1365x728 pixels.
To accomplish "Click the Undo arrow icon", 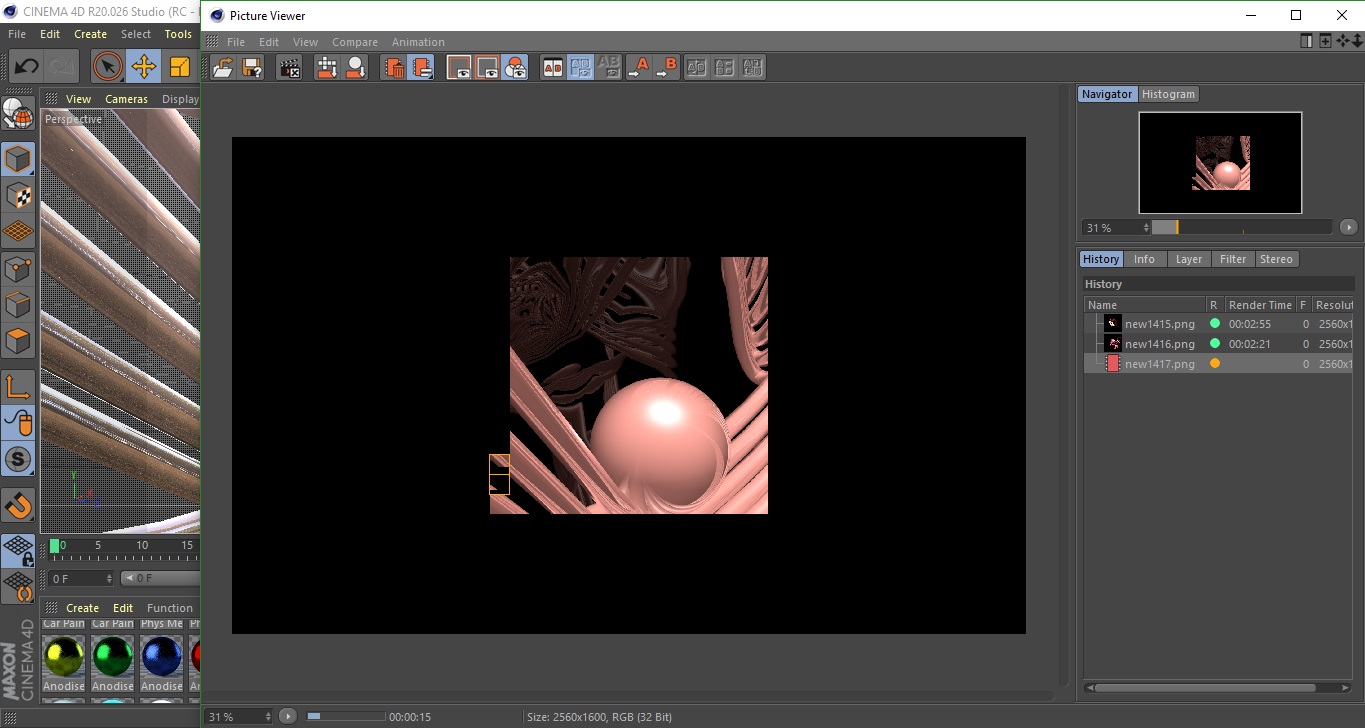I will [x=26, y=67].
